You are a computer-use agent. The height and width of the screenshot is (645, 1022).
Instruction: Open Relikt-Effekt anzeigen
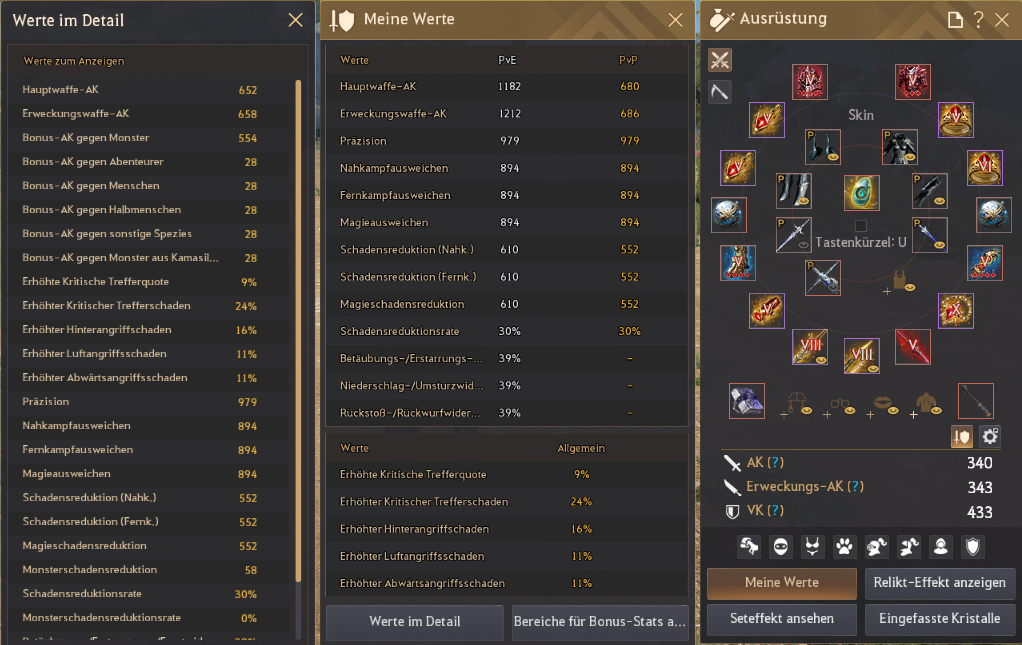939,583
